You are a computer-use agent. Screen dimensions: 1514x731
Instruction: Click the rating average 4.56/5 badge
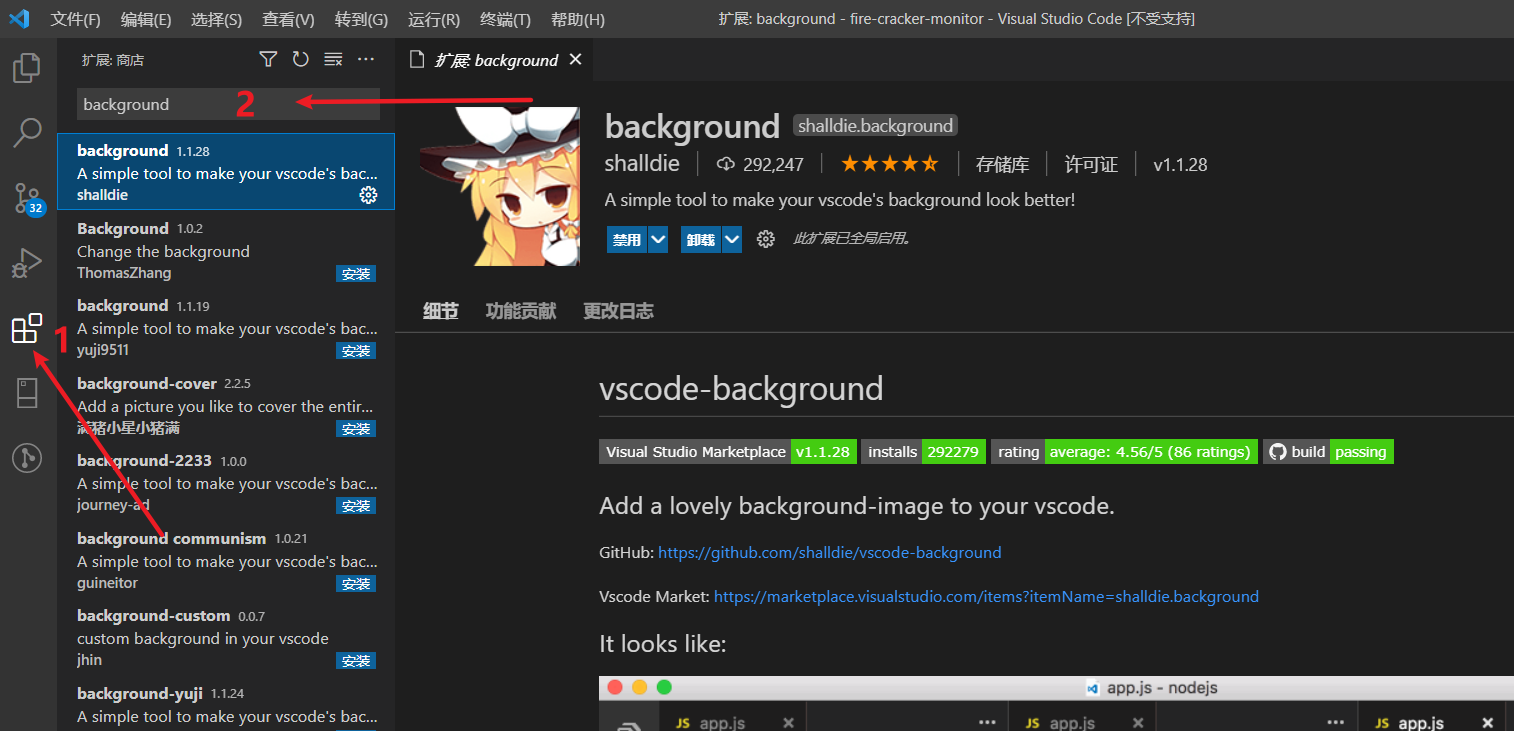pyautogui.click(x=1125, y=452)
